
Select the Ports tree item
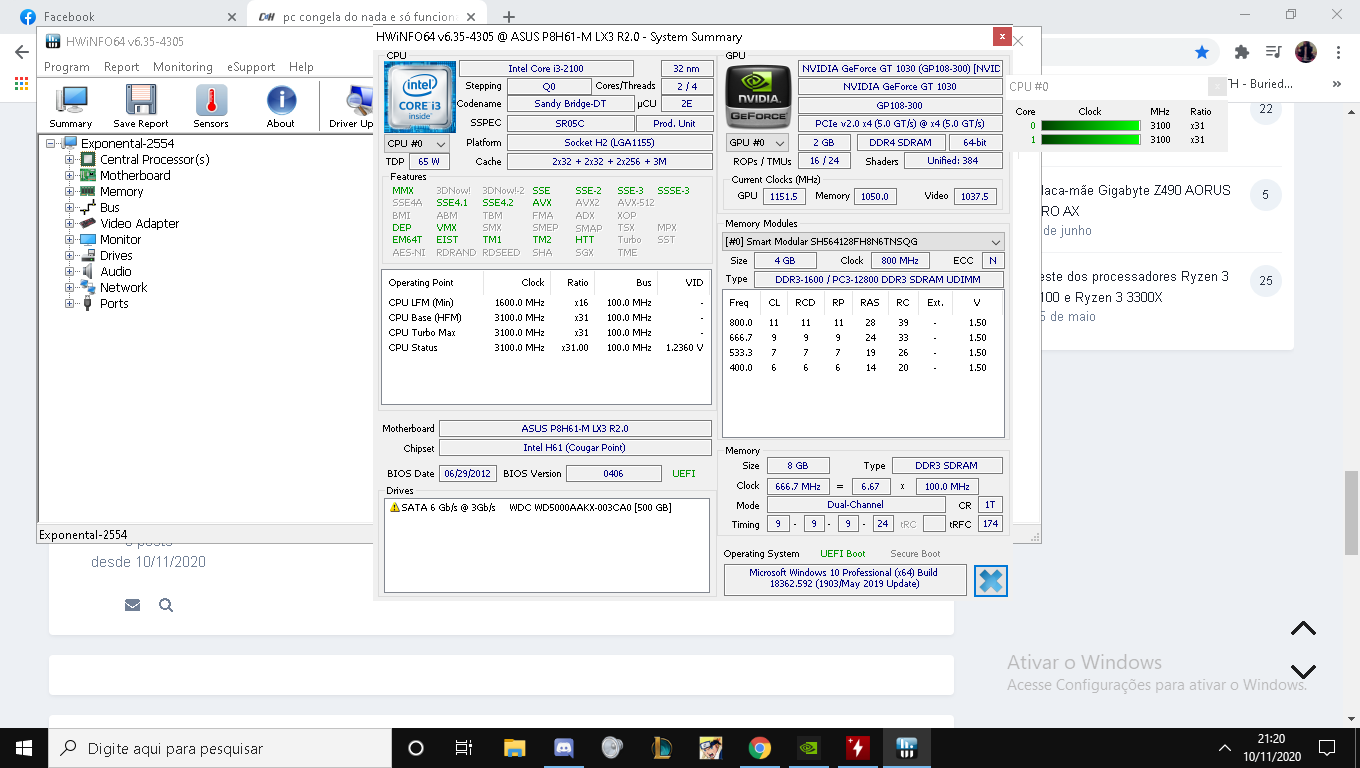(114, 303)
